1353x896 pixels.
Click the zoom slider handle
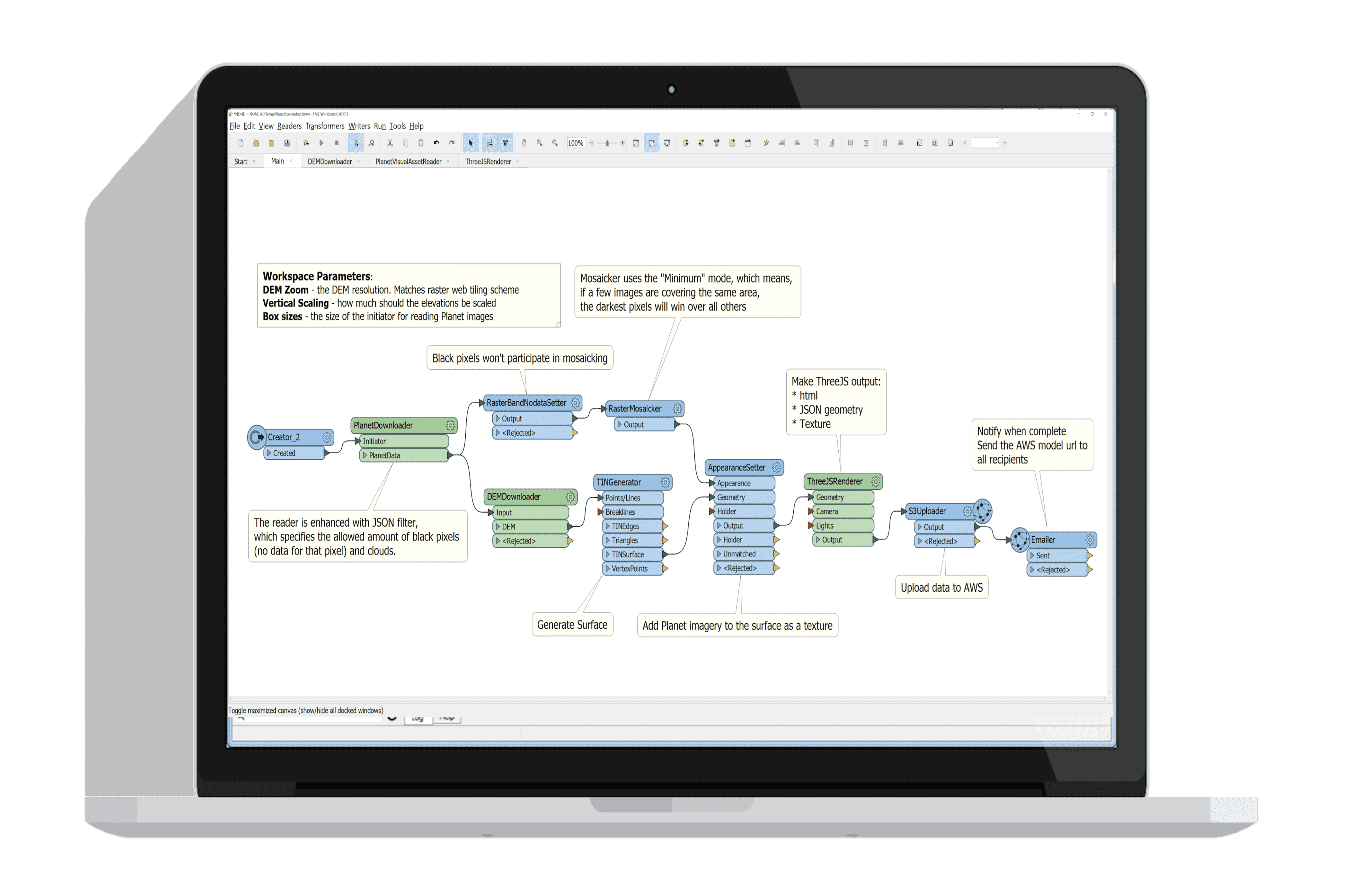[607, 143]
